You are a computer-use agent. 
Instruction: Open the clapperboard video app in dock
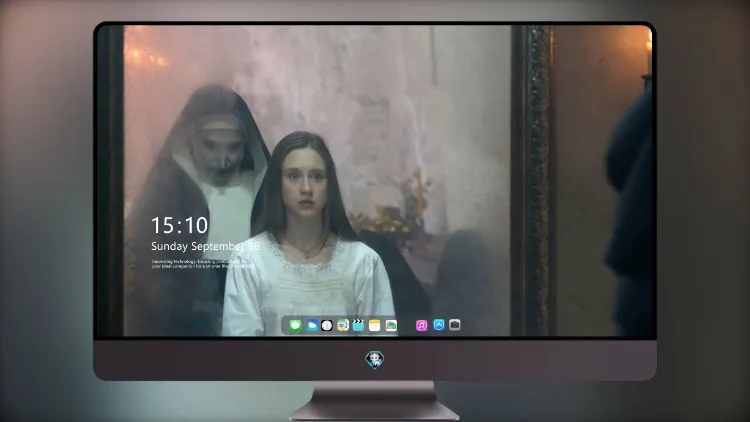point(358,325)
